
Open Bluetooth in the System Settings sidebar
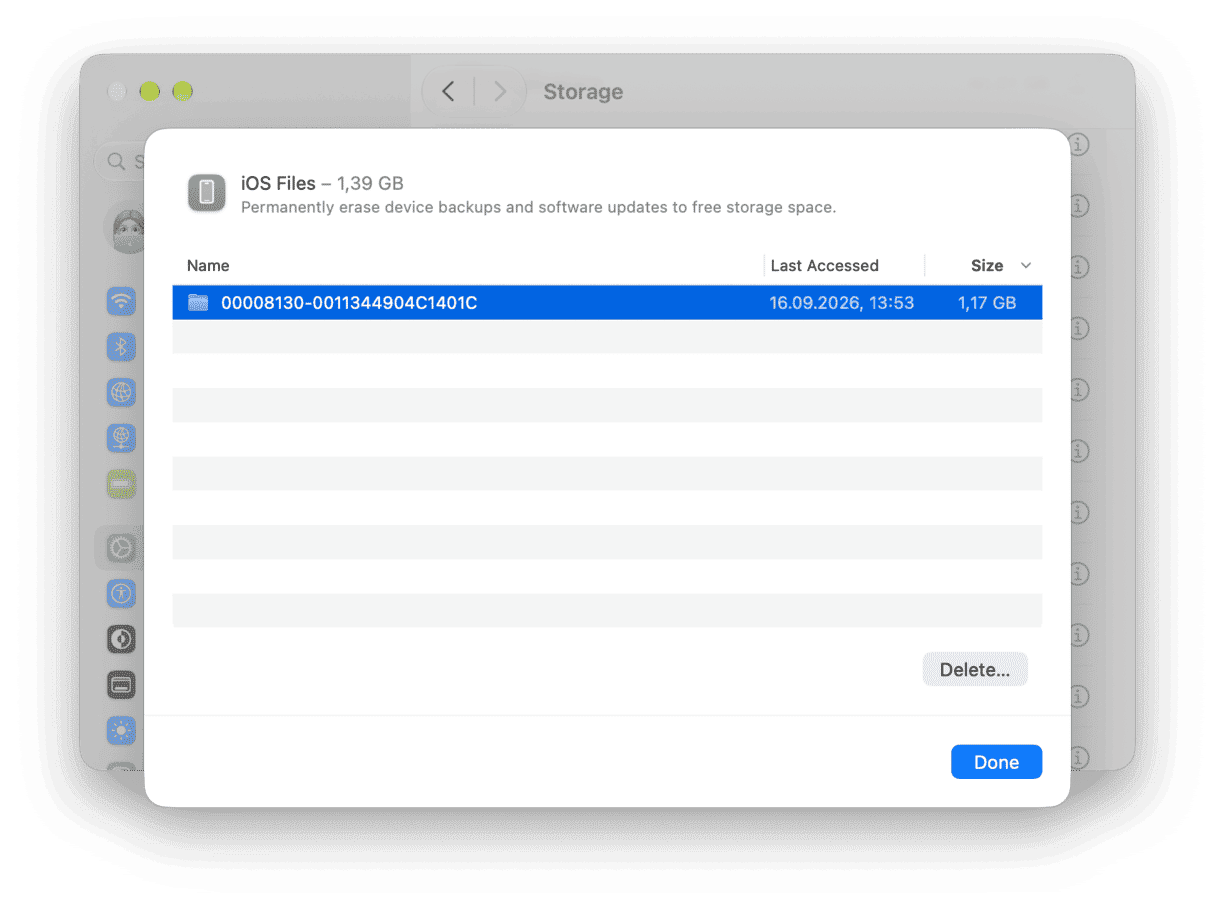click(121, 346)
